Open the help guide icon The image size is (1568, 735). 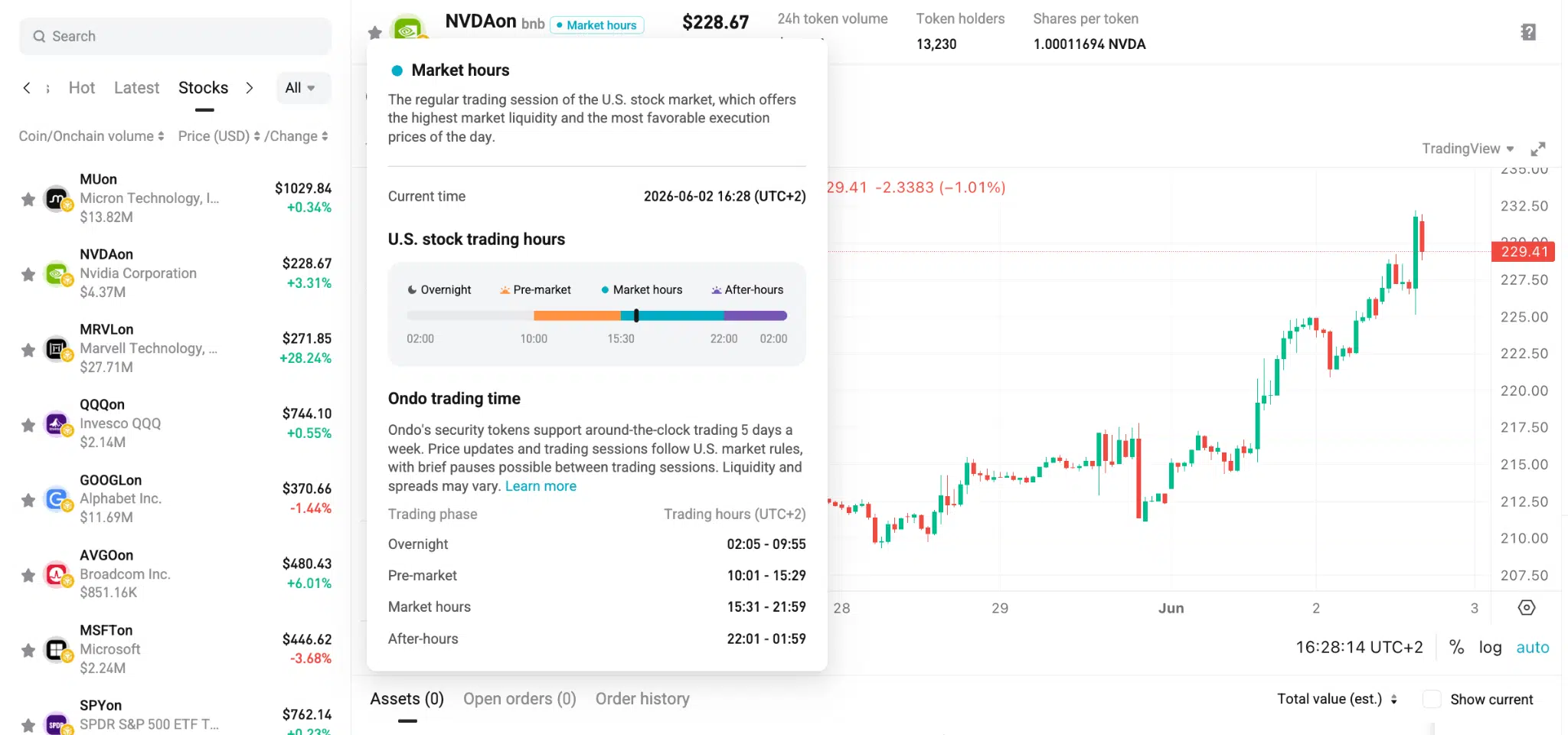tap(1528, 32)
